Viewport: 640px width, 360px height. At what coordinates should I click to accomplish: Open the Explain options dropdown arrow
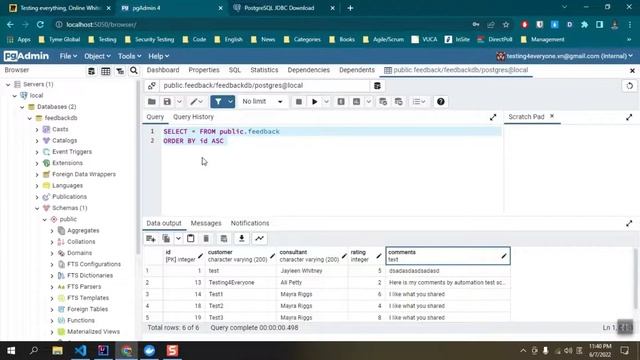[x=369, y=102]
